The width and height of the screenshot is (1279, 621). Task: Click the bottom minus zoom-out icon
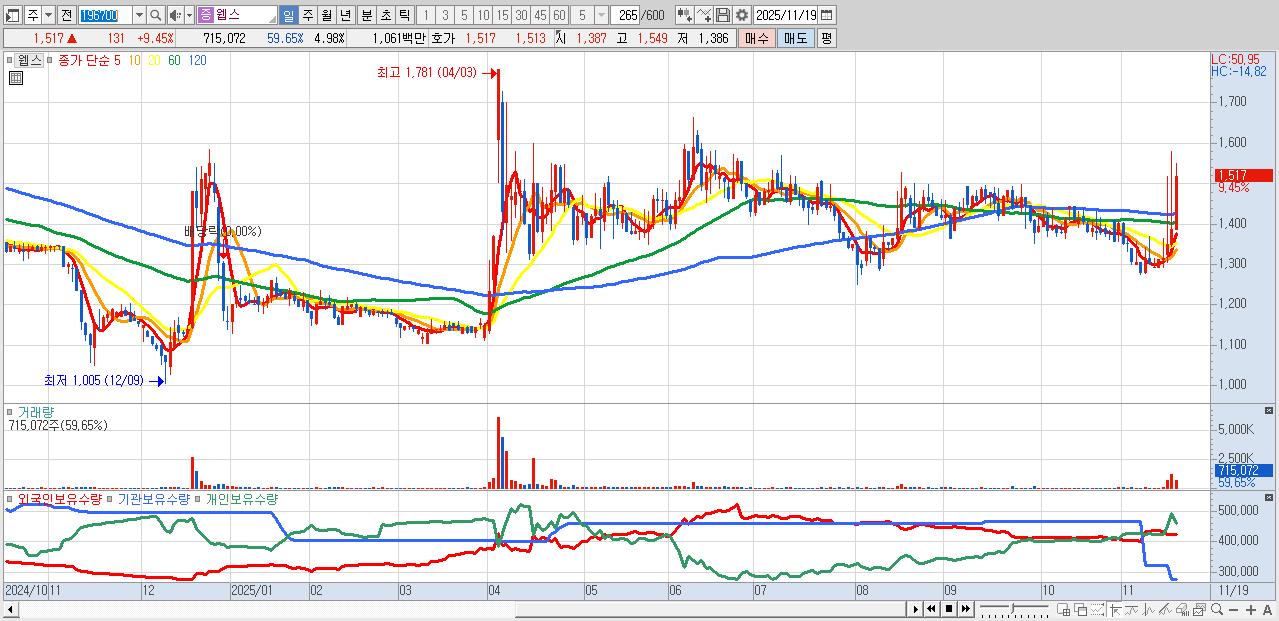point(1233,610)
